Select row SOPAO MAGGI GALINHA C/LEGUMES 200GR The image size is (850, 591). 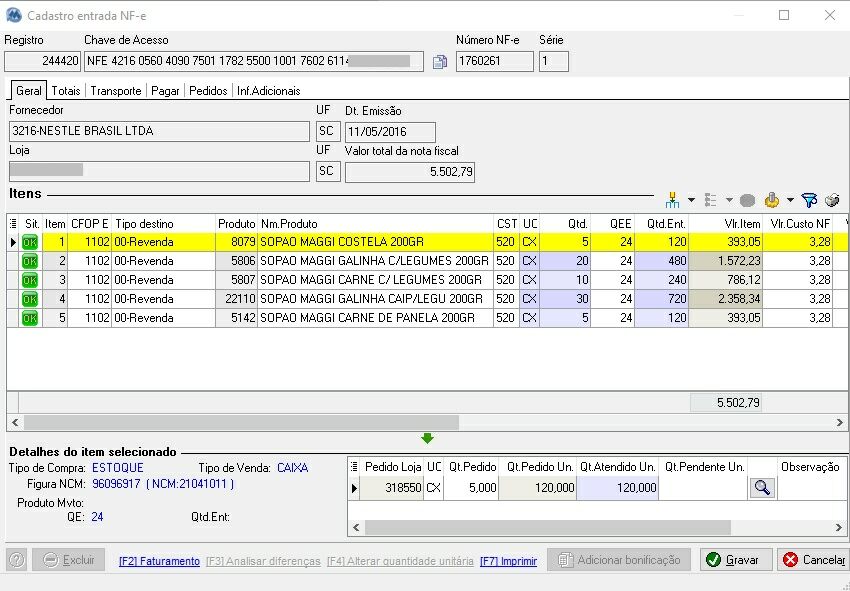click(x=427, y=261)
